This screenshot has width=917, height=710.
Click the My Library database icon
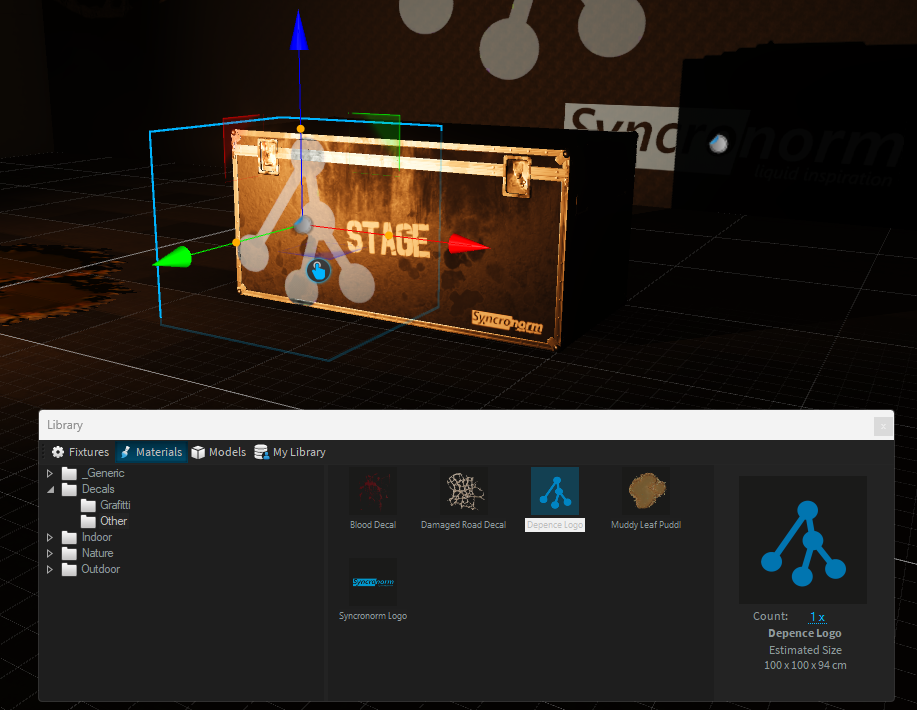(x=261, y=452)
